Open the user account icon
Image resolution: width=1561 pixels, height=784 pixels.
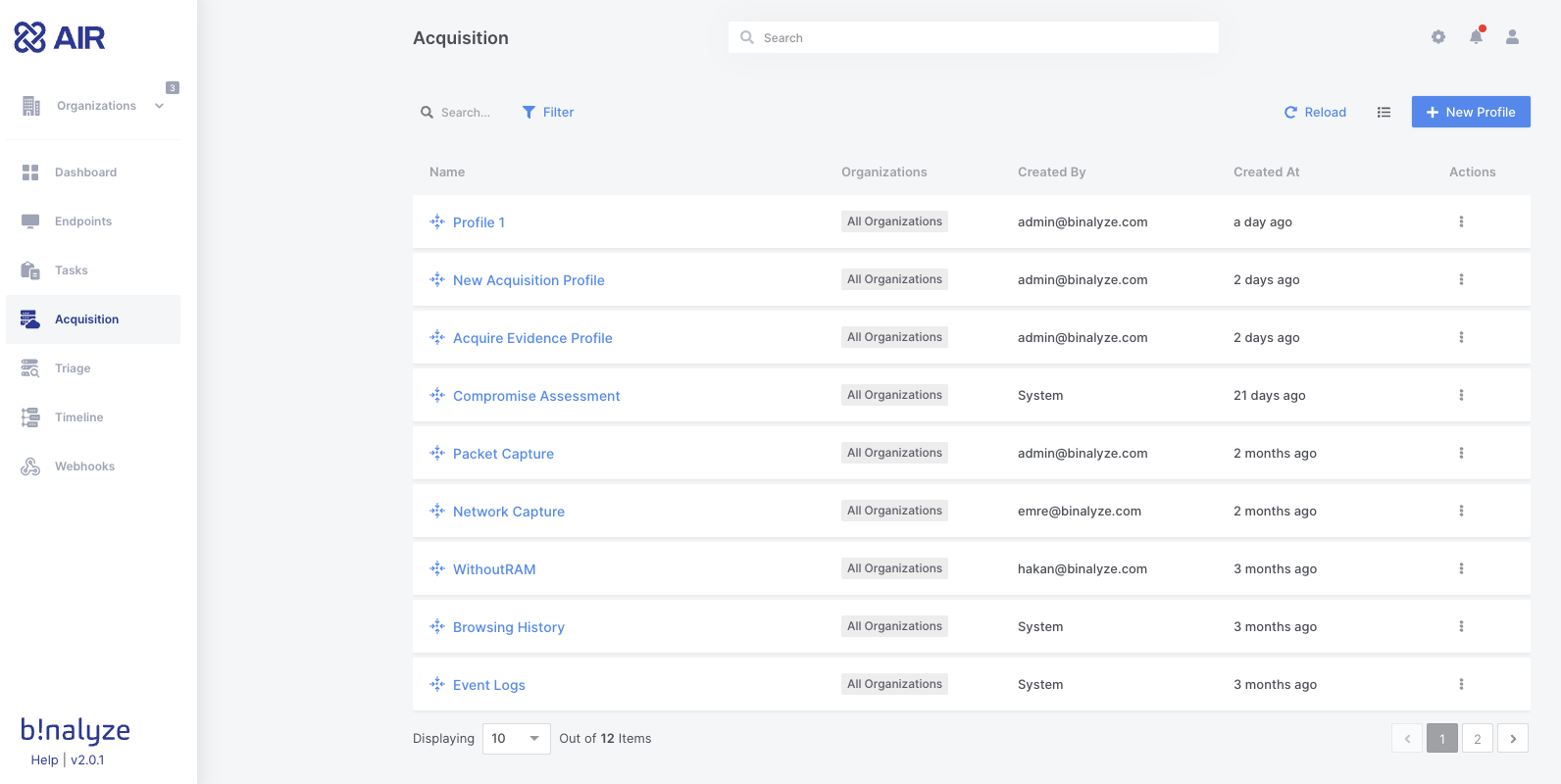pyautogui.click(x=1512, y=37)
